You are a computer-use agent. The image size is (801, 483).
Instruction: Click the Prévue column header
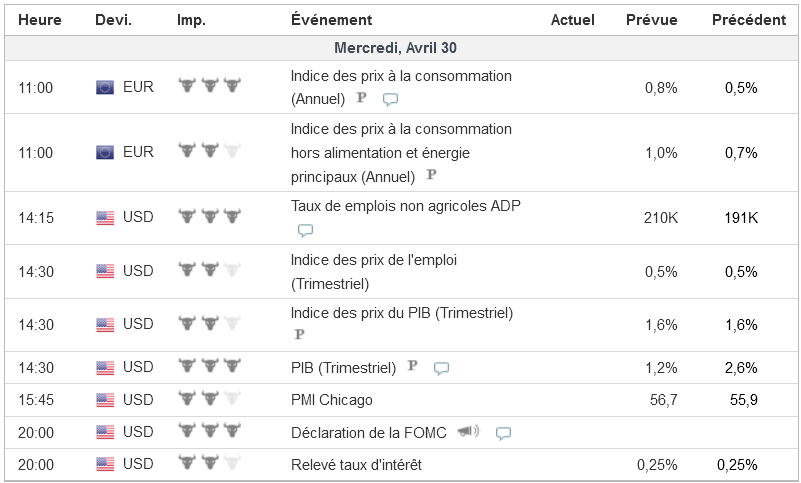tap(651, 20)
